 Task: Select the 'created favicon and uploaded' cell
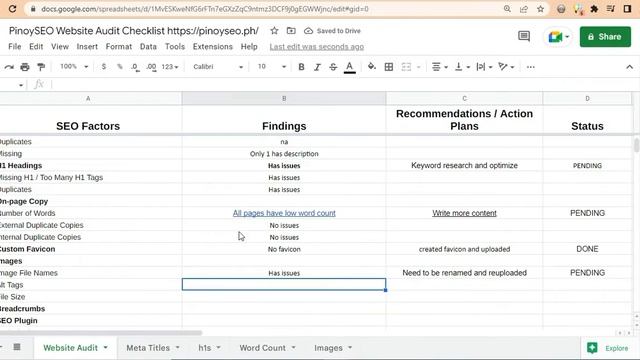point(464,249)
